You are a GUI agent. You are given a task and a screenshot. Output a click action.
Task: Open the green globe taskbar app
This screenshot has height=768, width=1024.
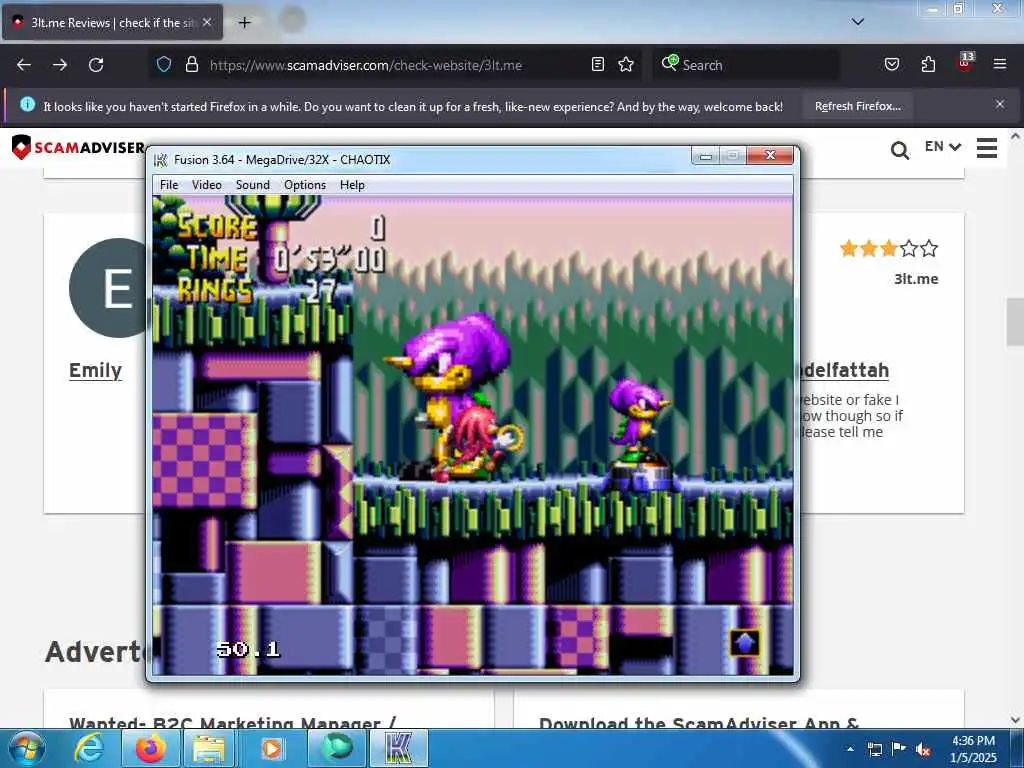[336, 748]
